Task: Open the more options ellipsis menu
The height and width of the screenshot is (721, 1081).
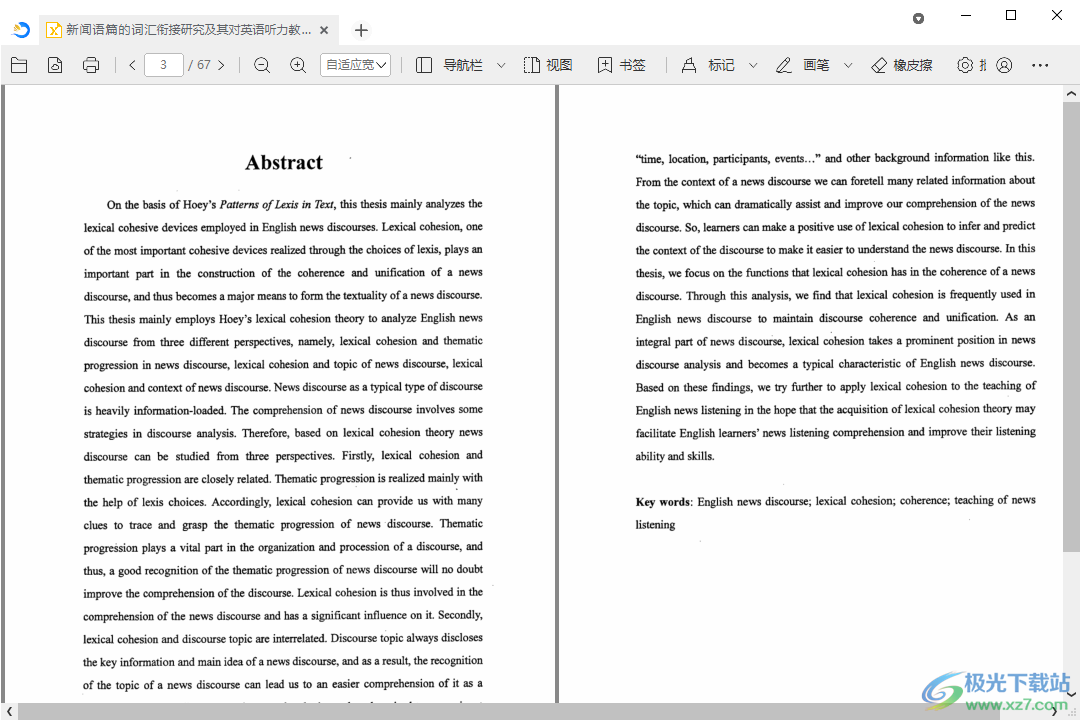Action: point(1040,65)
